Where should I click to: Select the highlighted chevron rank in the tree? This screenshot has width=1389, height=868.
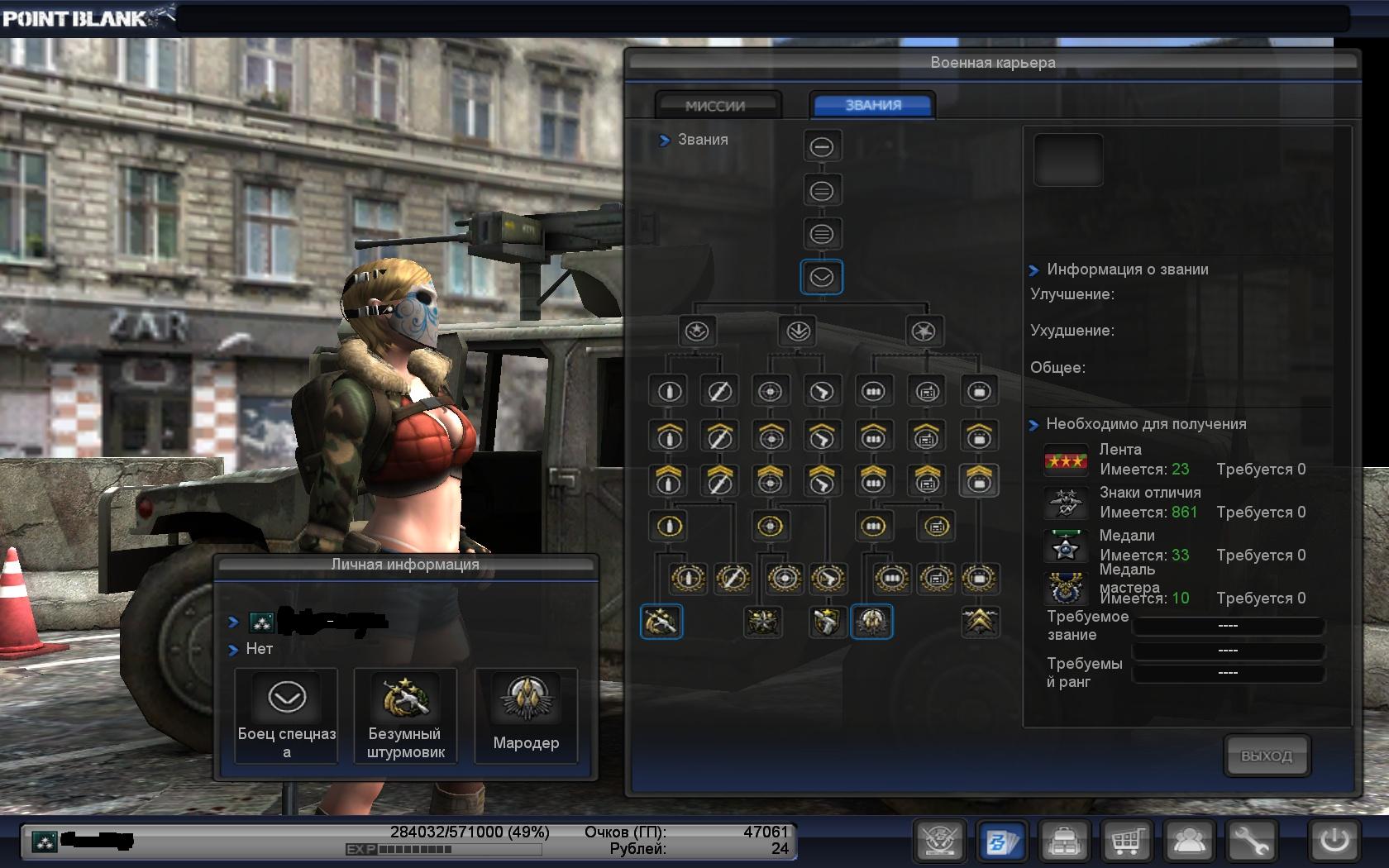pos(821,278)
